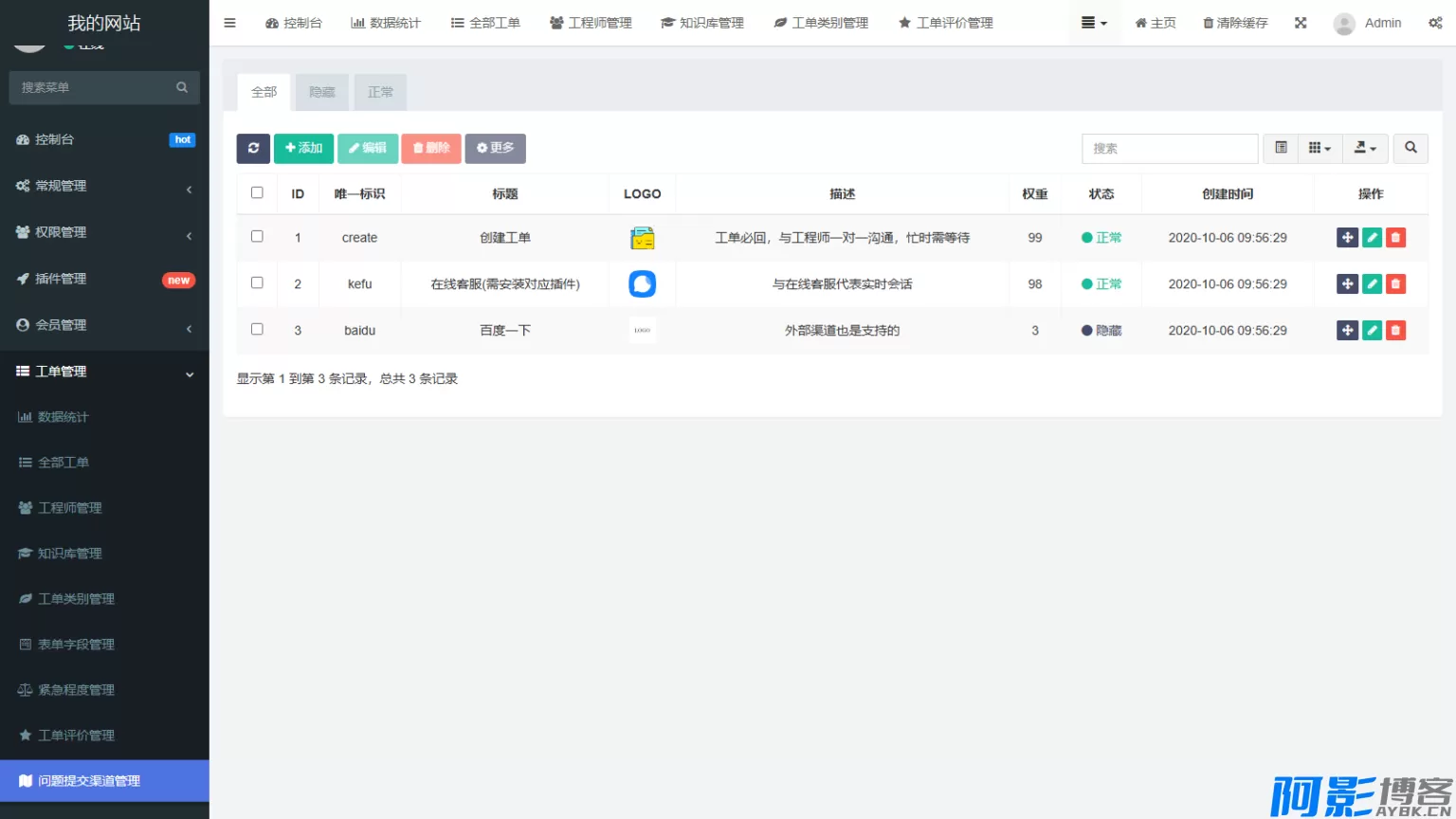This screenshot has width=1456, height=819.
Task: Expand the 权限管理 sidebar menu
Action: click(104, 232)
